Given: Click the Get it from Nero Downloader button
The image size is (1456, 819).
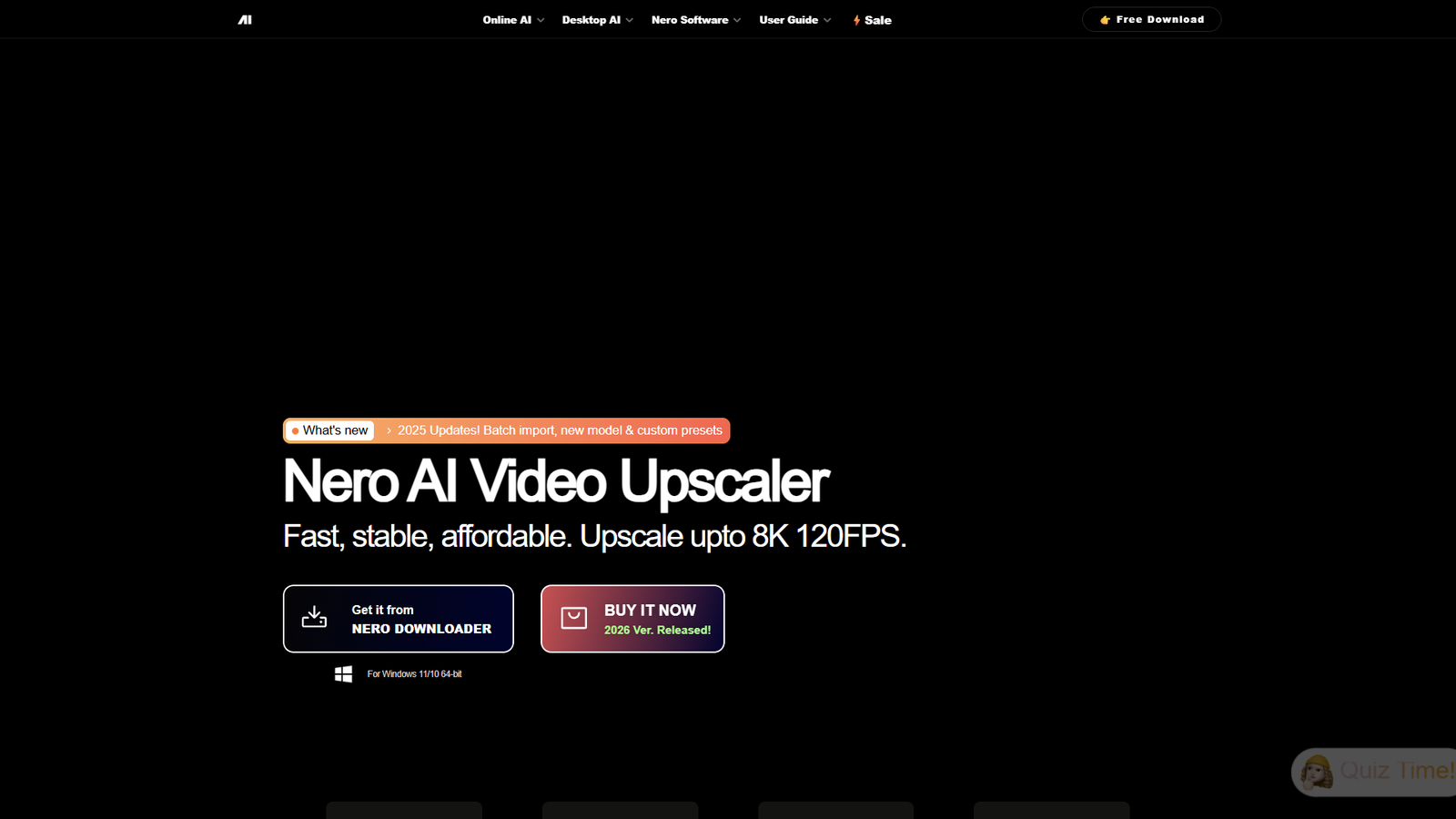Looking at the screenshot, I should [399, 619].
